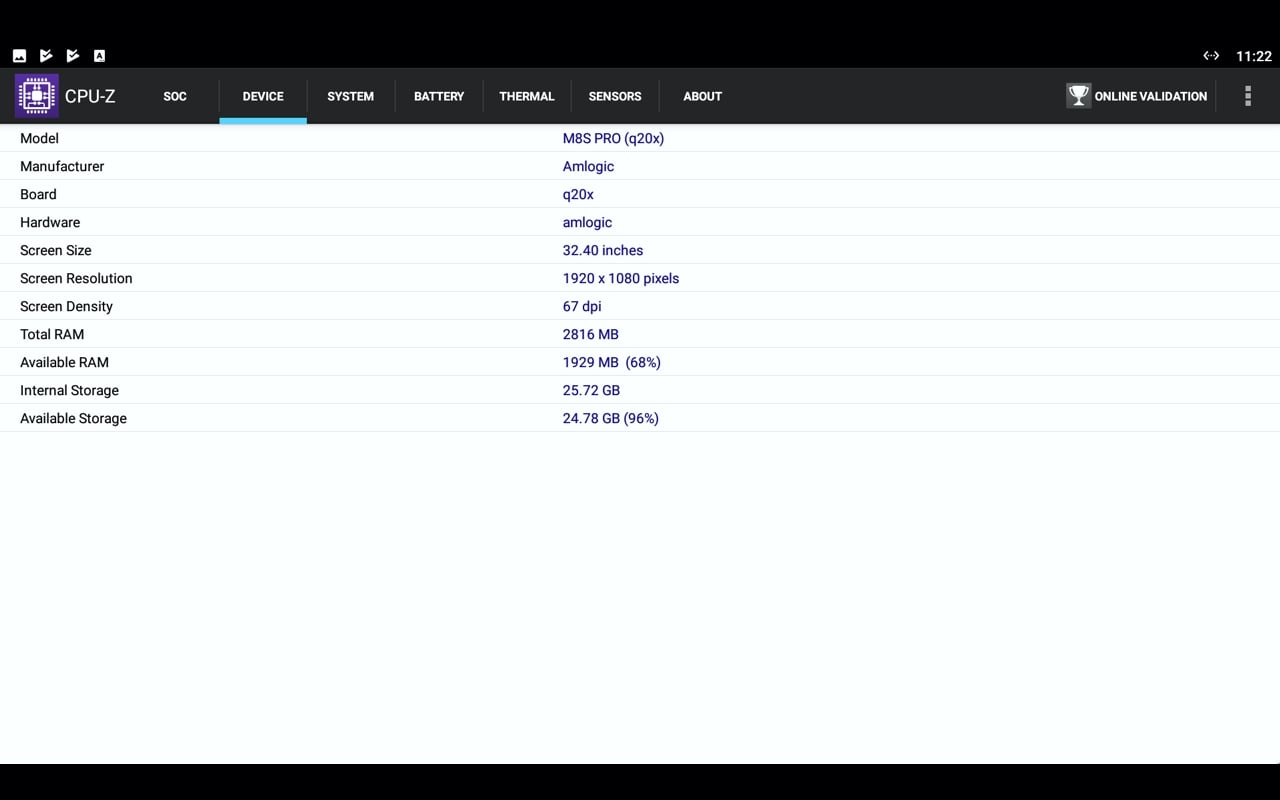The width and height of the screenshot is (1280, 800).
Task: Select the "1929 MB (68%)" value
Action: pos(612,362)
